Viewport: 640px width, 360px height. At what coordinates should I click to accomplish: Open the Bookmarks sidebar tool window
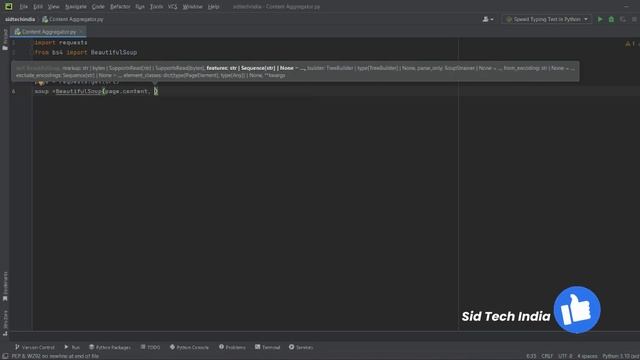5,287
